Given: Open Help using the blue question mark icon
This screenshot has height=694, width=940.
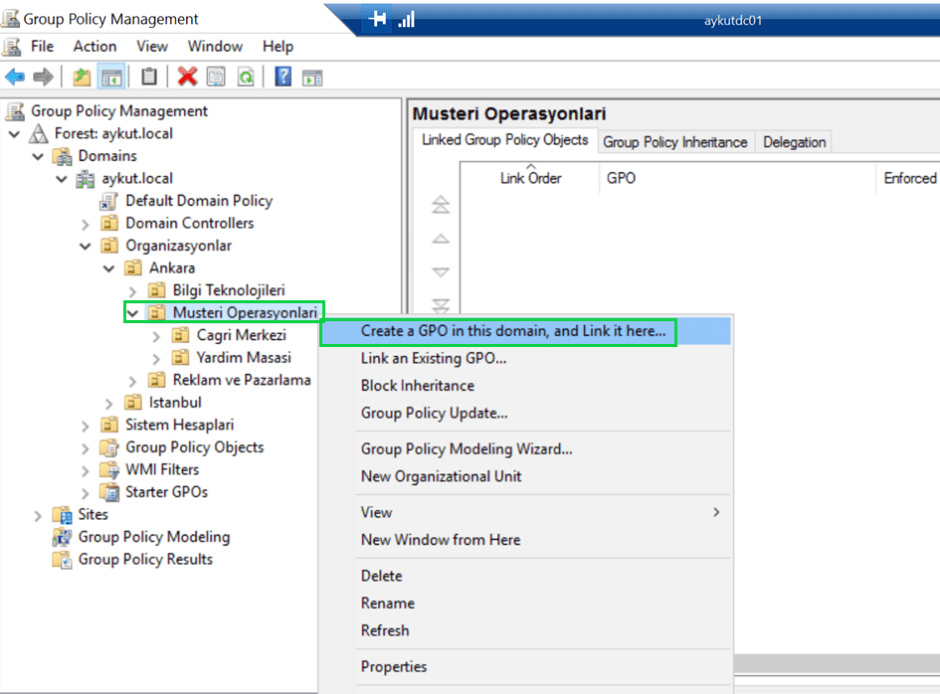Looking at the screenshot, I should click(284, 76).
